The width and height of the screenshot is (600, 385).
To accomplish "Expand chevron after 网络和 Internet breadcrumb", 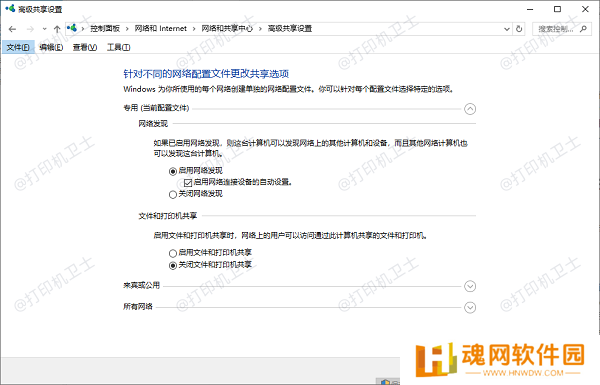I will click(194, 29).
